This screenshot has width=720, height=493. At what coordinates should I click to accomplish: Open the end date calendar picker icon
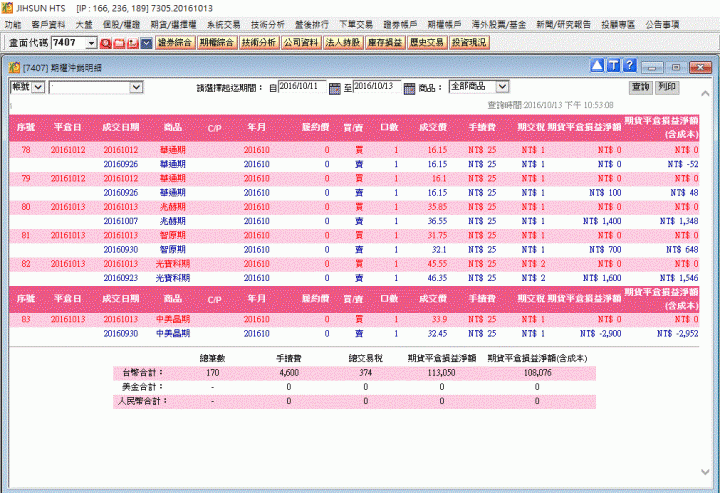tap(409, 88)
